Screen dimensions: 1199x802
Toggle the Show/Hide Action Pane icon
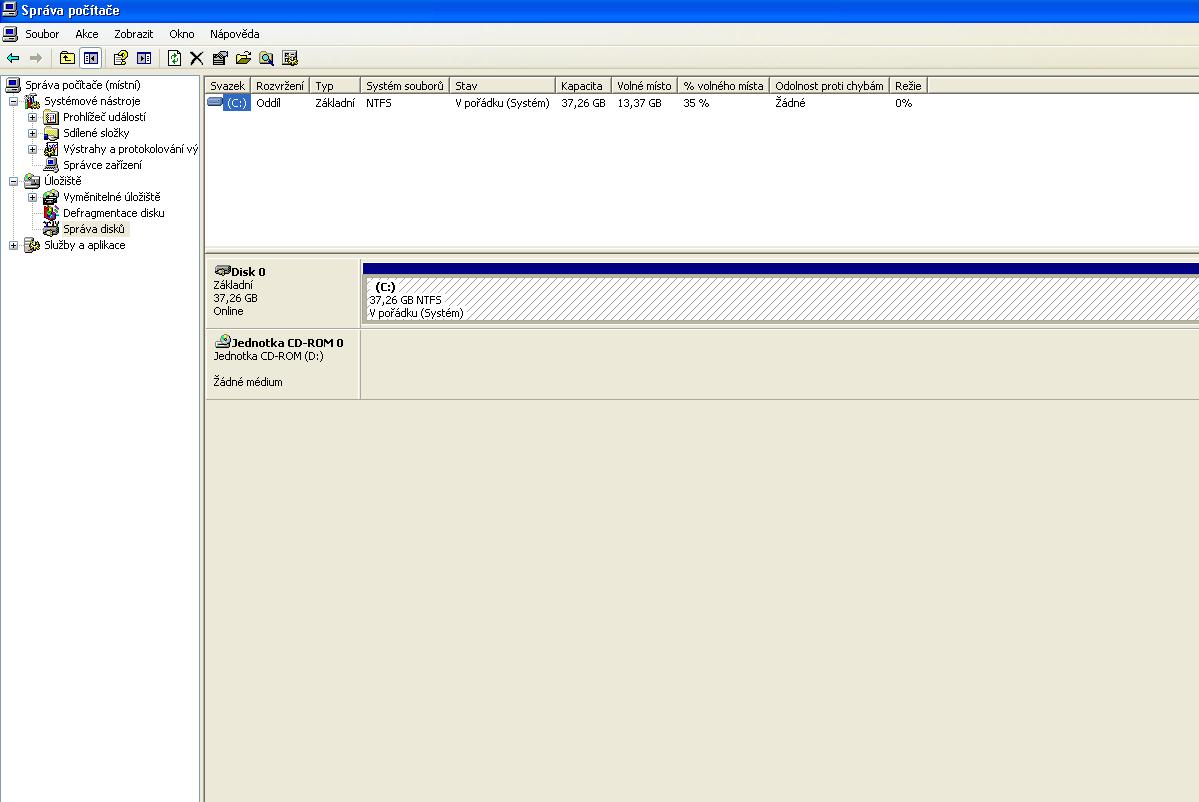(144, 58)
